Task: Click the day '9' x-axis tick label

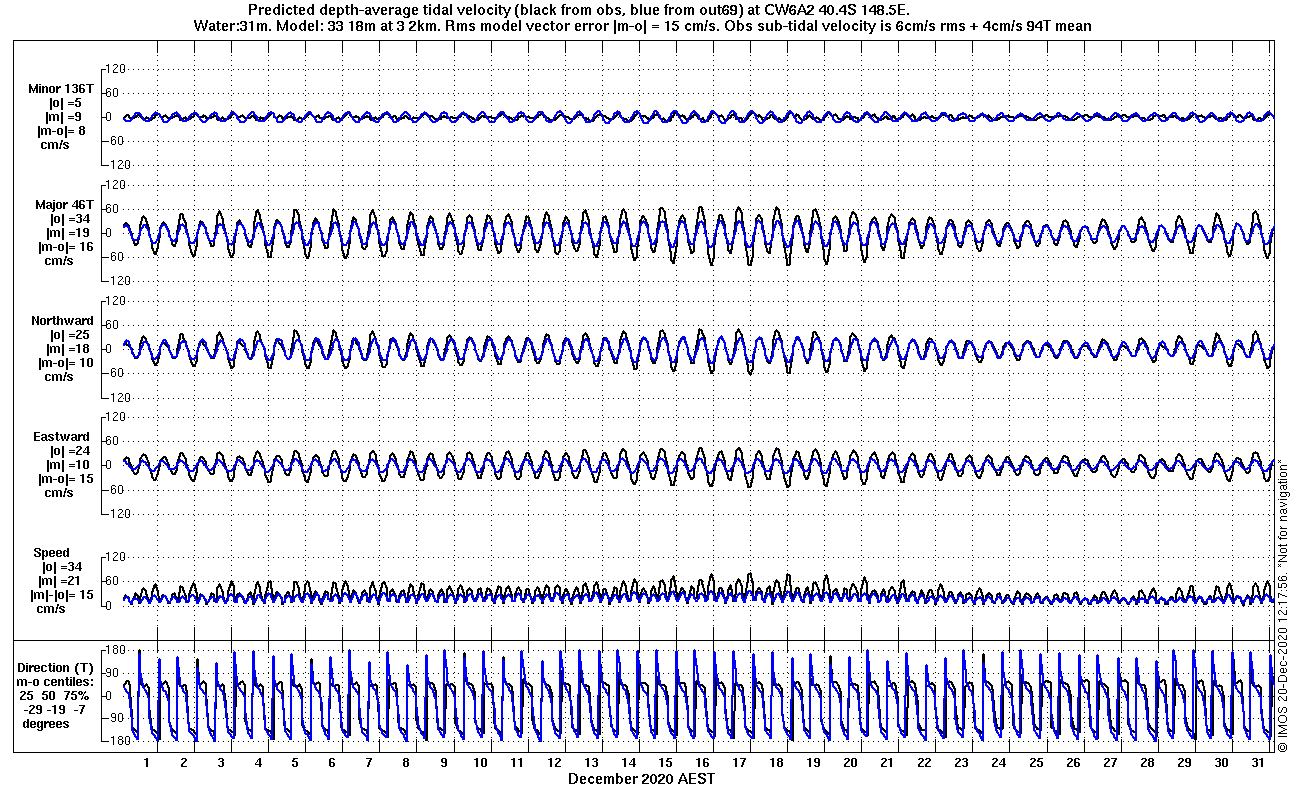Action: [x=443, y=762]
